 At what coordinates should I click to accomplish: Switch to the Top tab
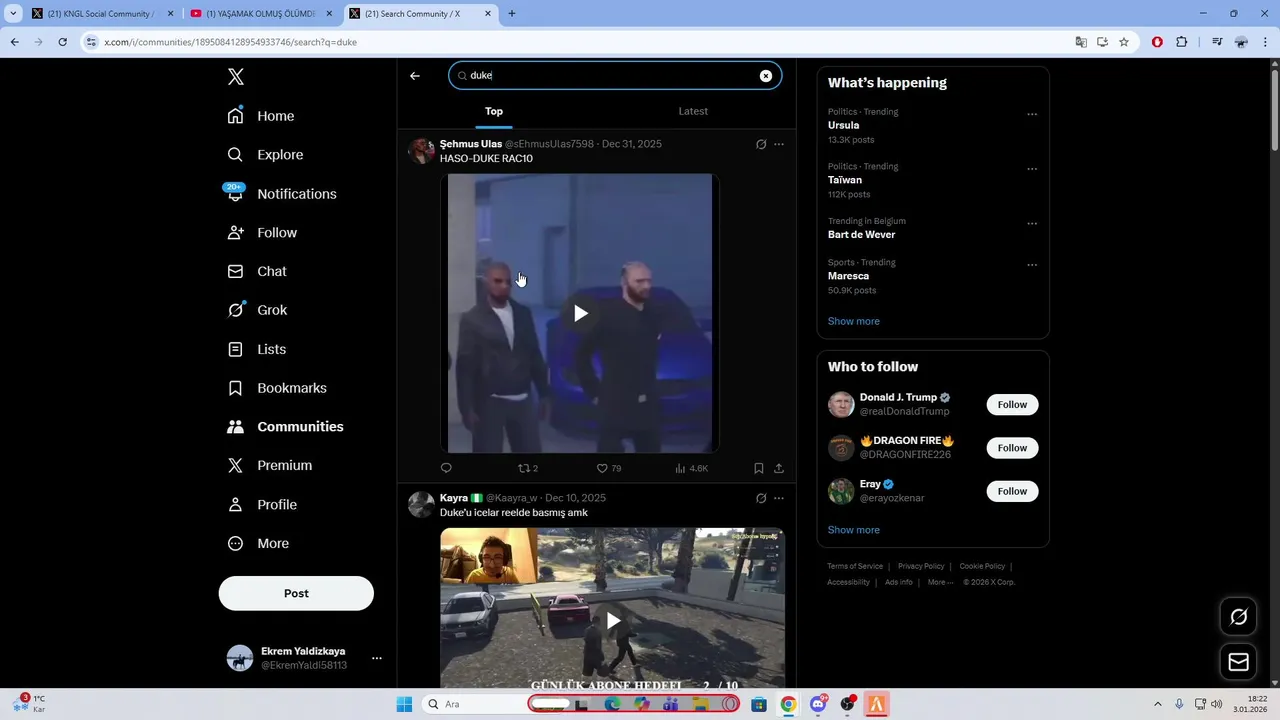click(494, 112)
